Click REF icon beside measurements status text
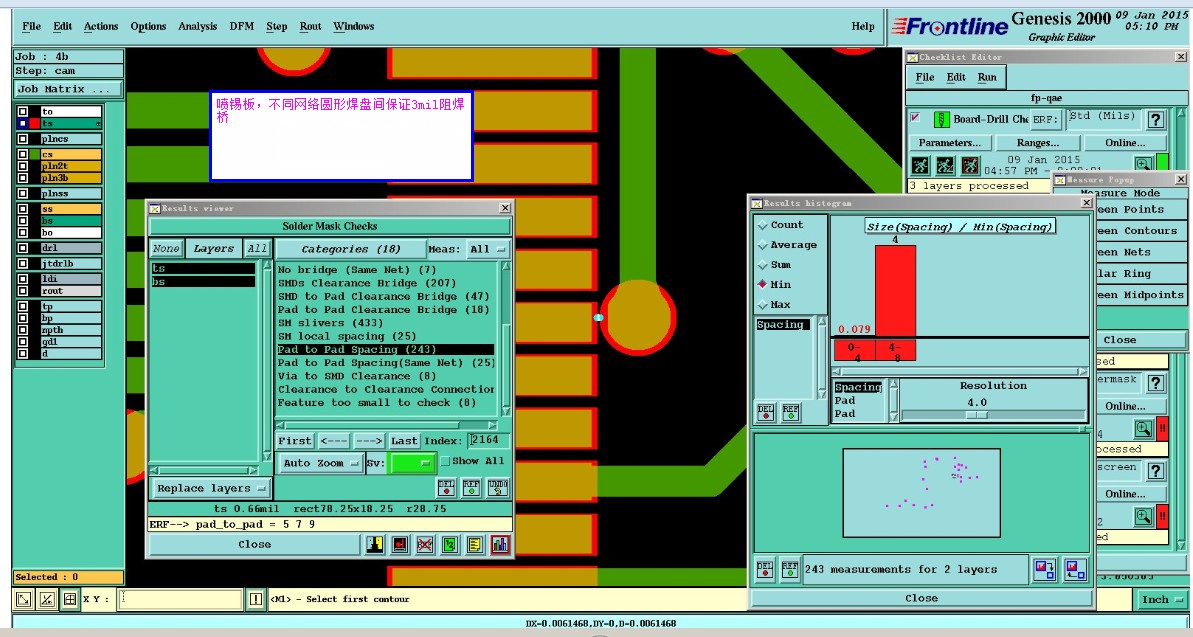This screenshot has width=1193, height=637. coord(790,569)
